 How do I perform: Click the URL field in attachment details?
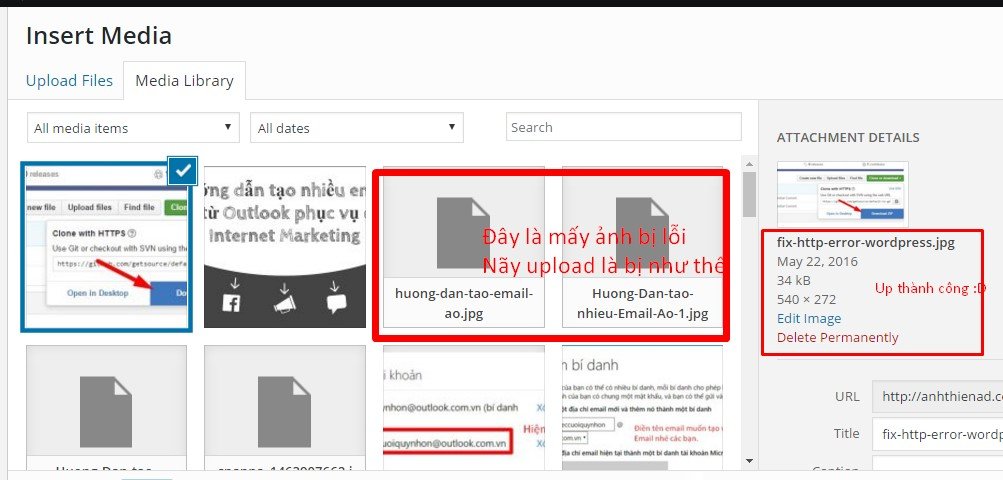tap(937, 396)
